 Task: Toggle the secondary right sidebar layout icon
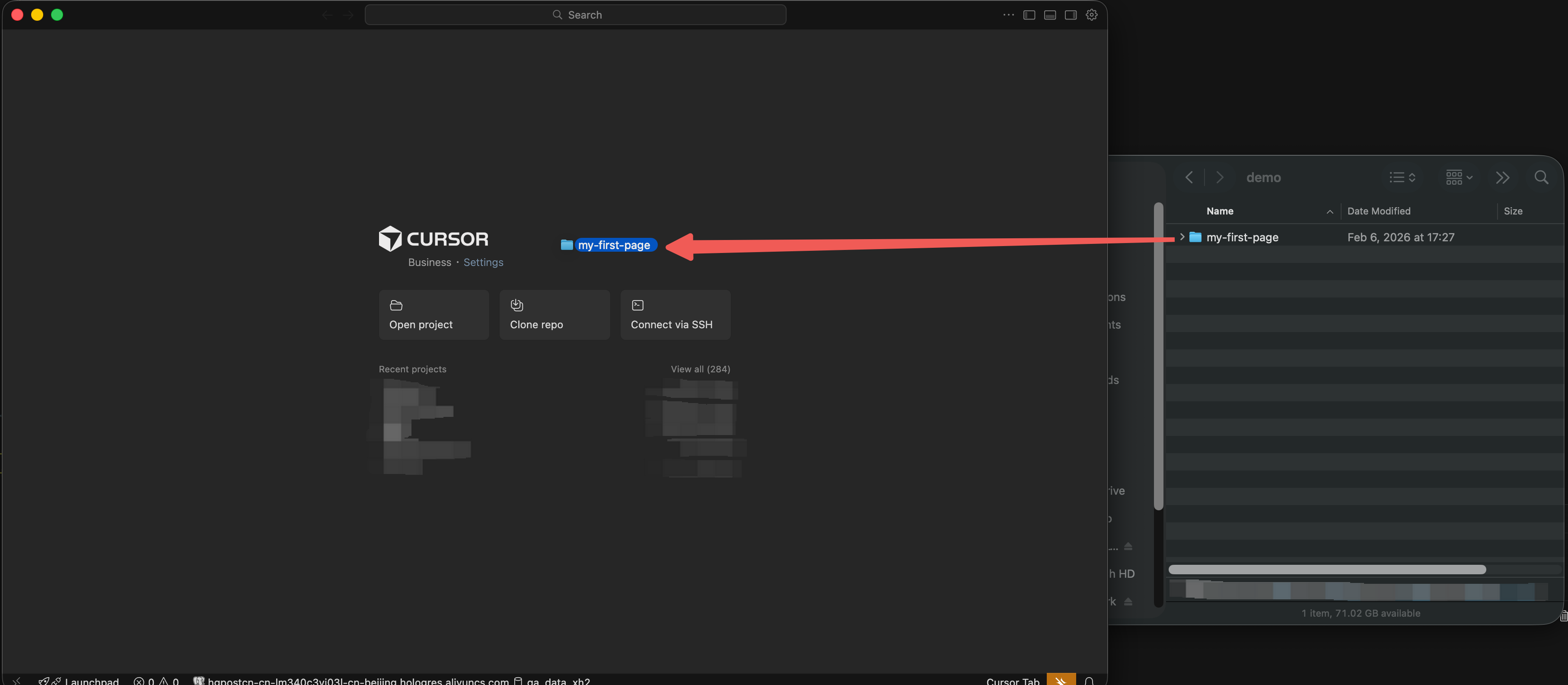[1070, 15]
